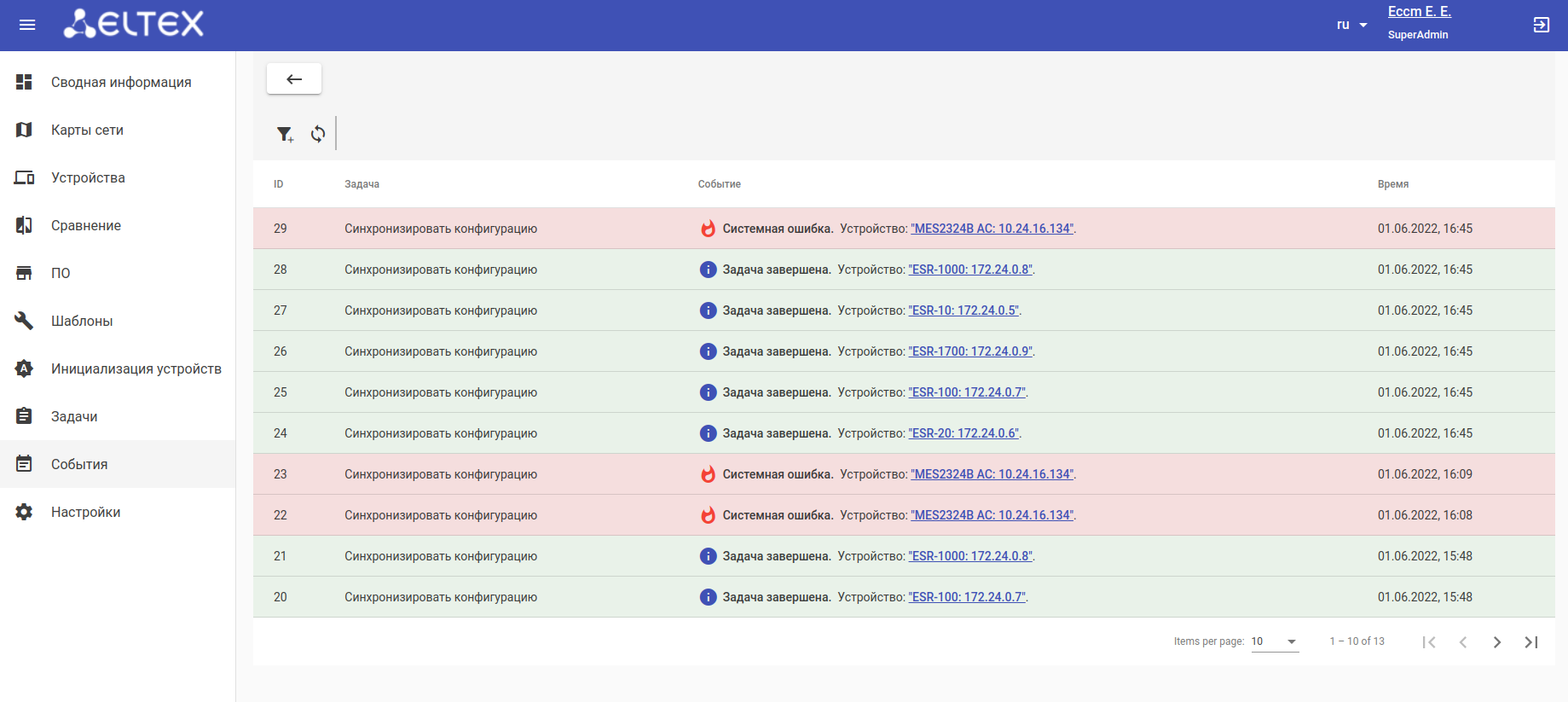Click the add filter icon

285,134
